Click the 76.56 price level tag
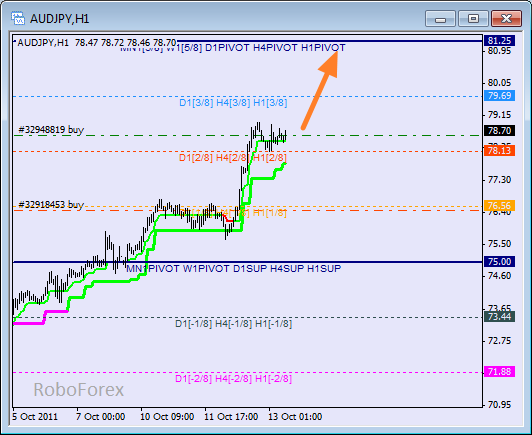Image resolution: width=532 pixels, height=435 pixels. 499,205
